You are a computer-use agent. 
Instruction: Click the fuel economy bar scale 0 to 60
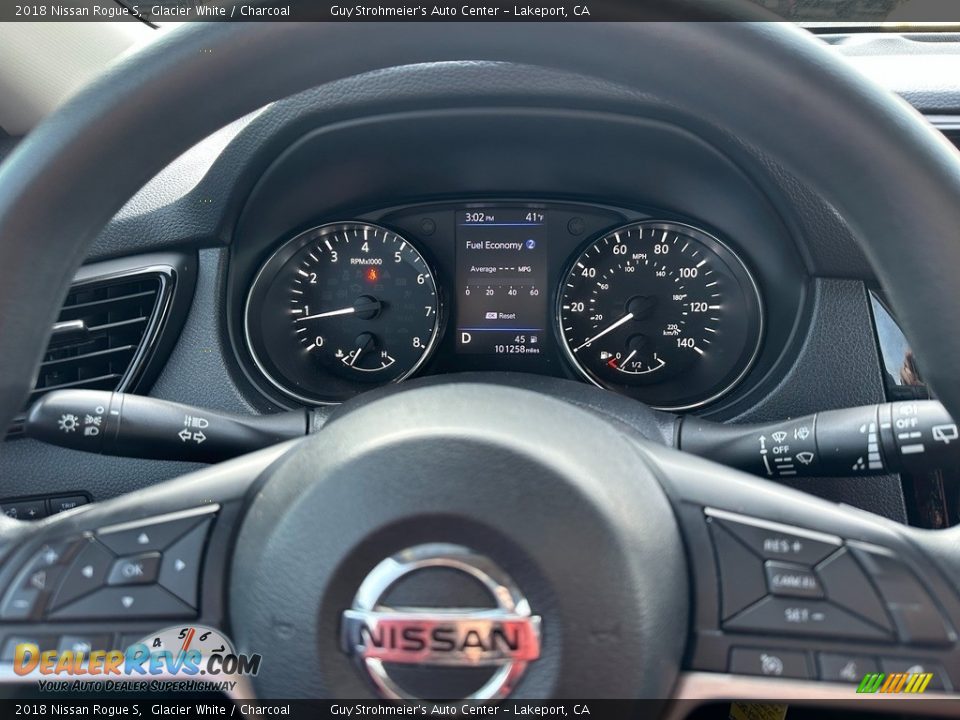click(x=501, y=288)
